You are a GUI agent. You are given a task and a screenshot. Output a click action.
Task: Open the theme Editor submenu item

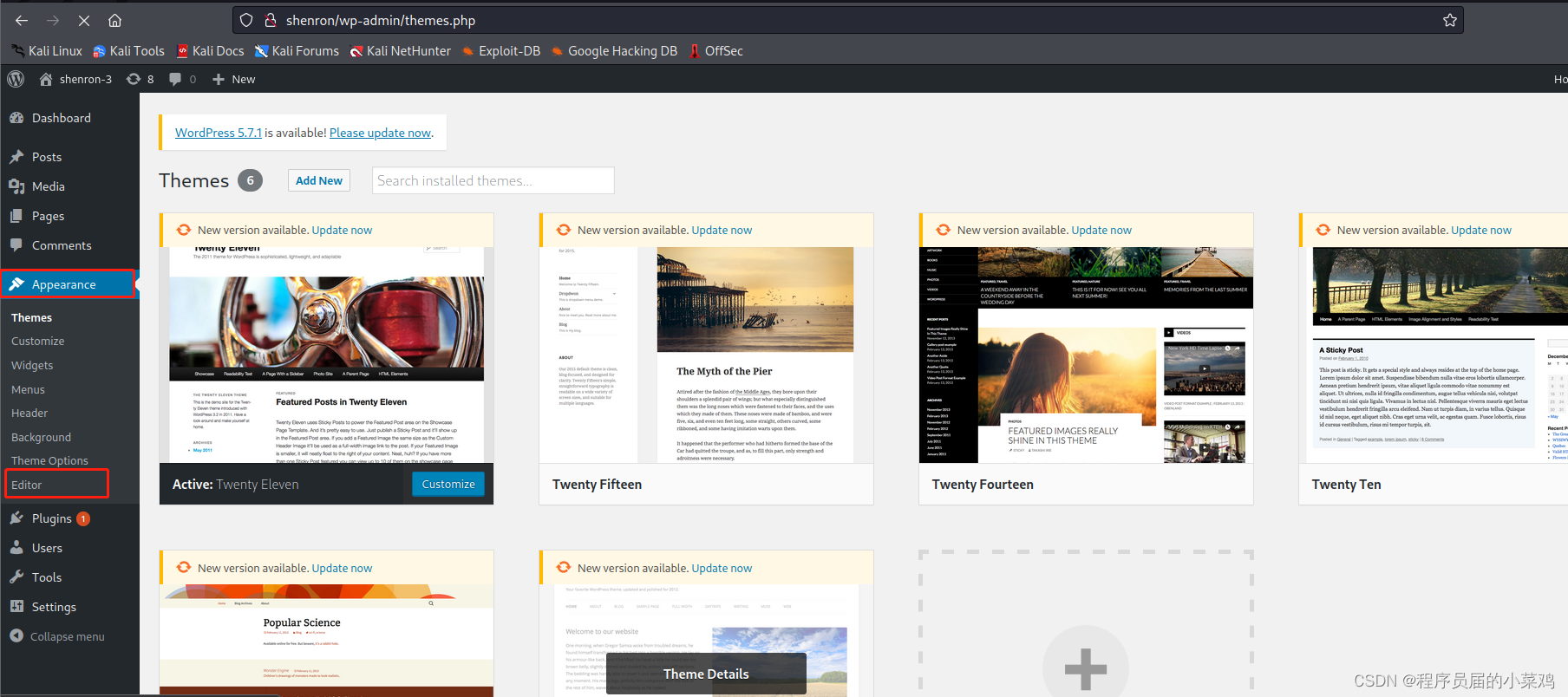(27, 485)
